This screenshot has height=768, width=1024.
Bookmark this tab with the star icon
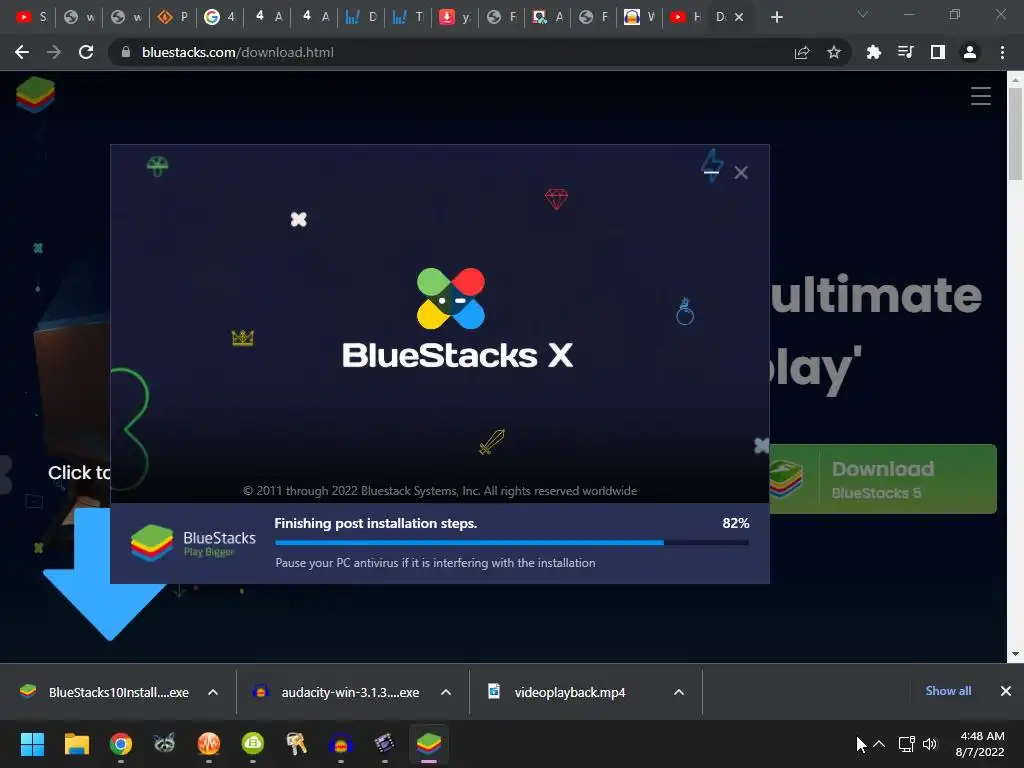click(833, 52)
